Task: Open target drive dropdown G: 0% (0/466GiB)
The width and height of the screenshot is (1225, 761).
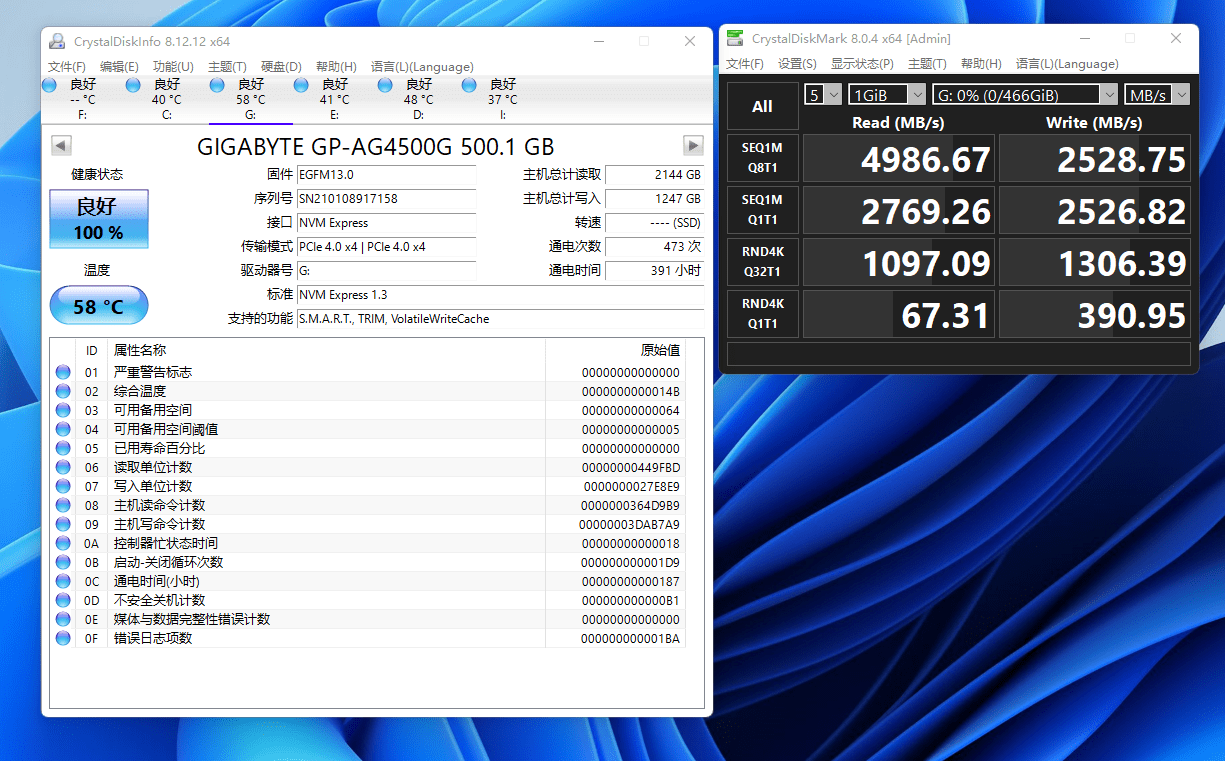Action: coord(1025,94)
